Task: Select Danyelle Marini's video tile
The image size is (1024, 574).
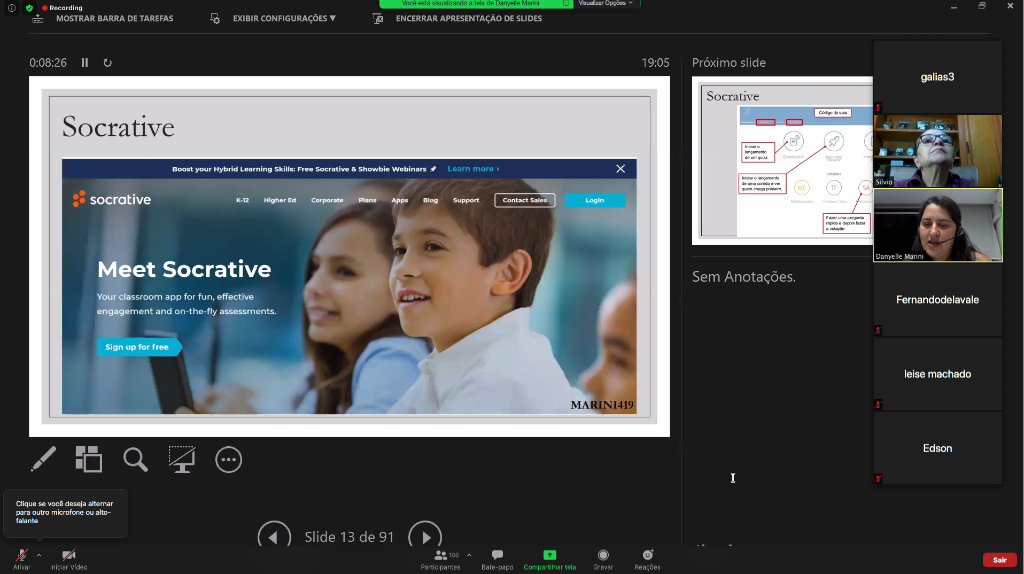Action: (x=938, y=225)
